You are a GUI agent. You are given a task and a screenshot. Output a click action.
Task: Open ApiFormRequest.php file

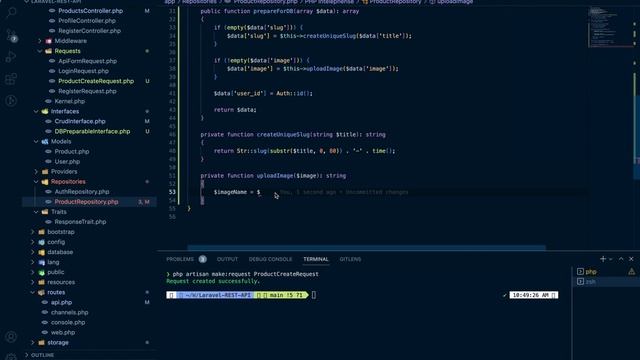coord(87,61)
